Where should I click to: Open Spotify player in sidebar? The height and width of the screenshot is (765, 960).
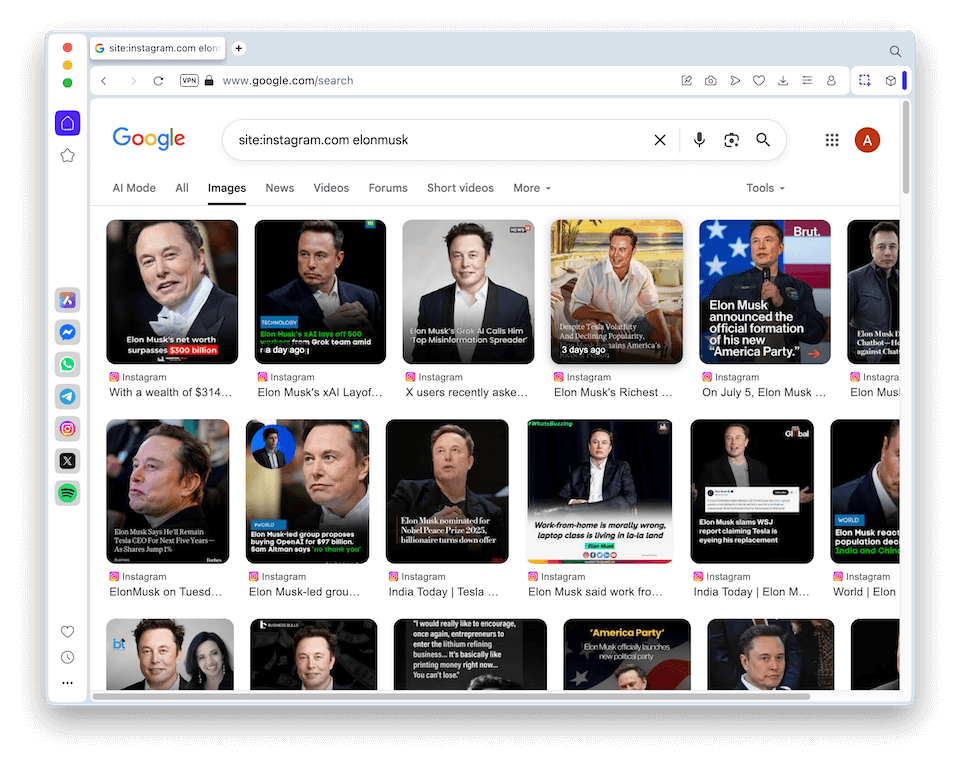67,493
